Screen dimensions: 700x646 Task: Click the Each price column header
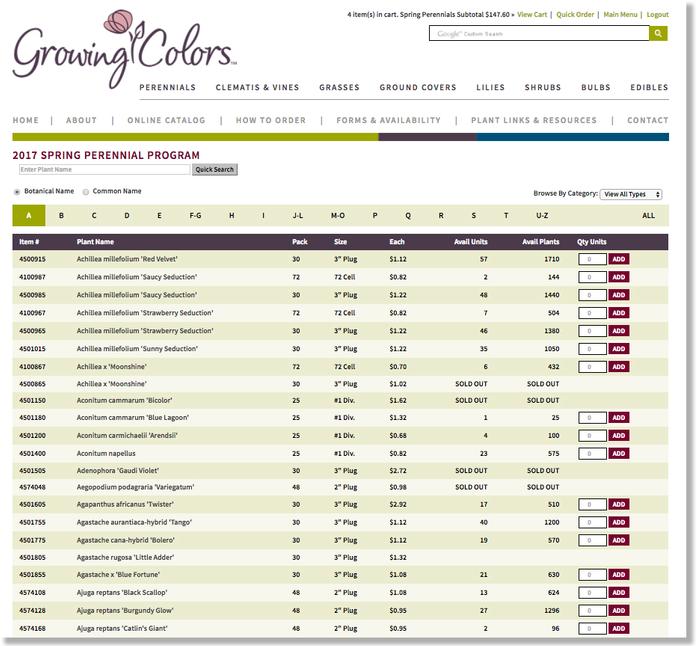click(396, 242)
